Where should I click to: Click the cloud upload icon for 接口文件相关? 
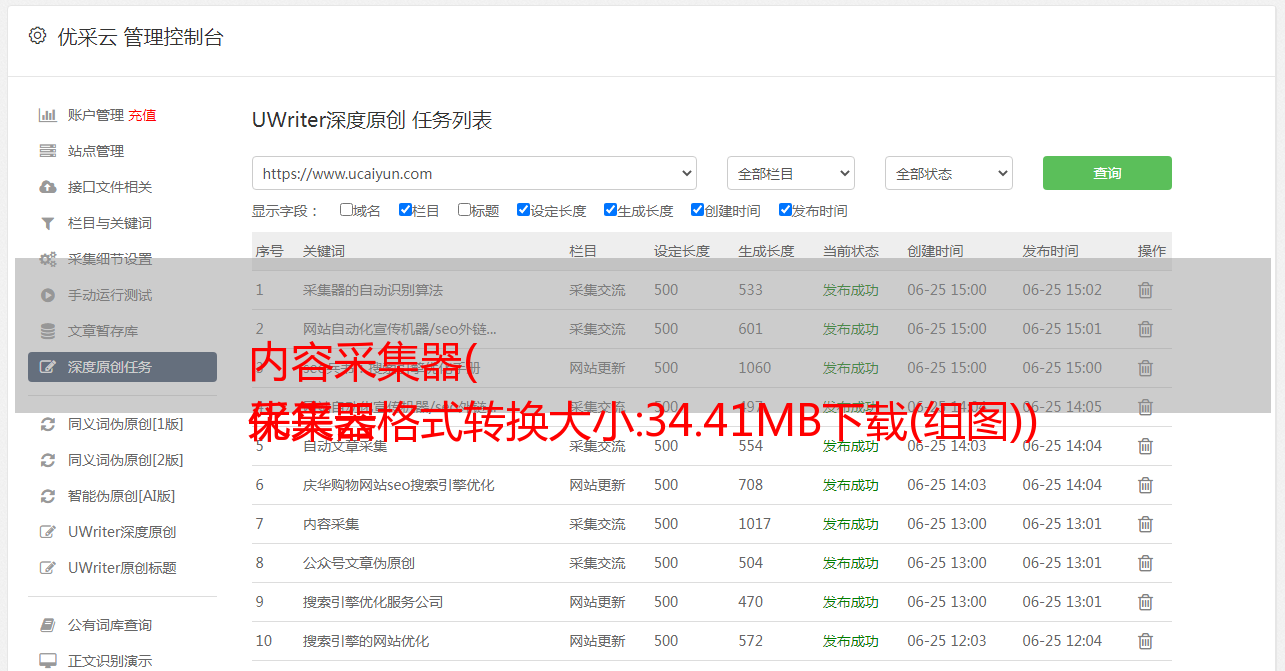pyautogui.click(x=47, y=187)
